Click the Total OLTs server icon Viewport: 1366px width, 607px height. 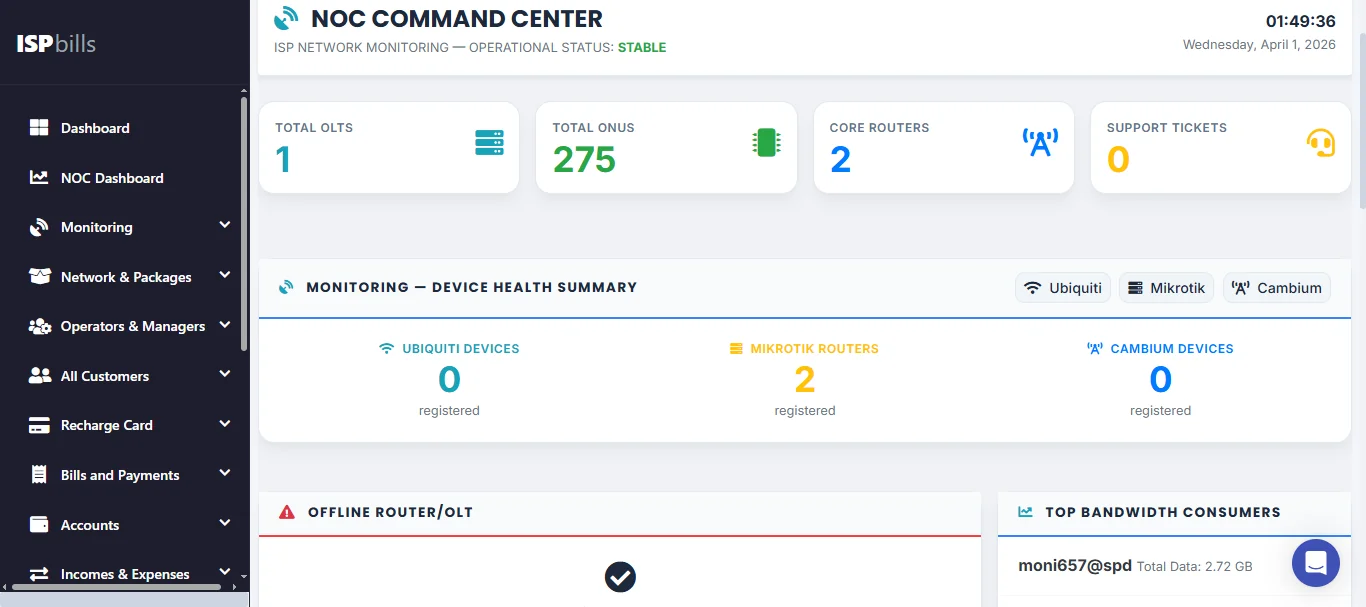489,142
